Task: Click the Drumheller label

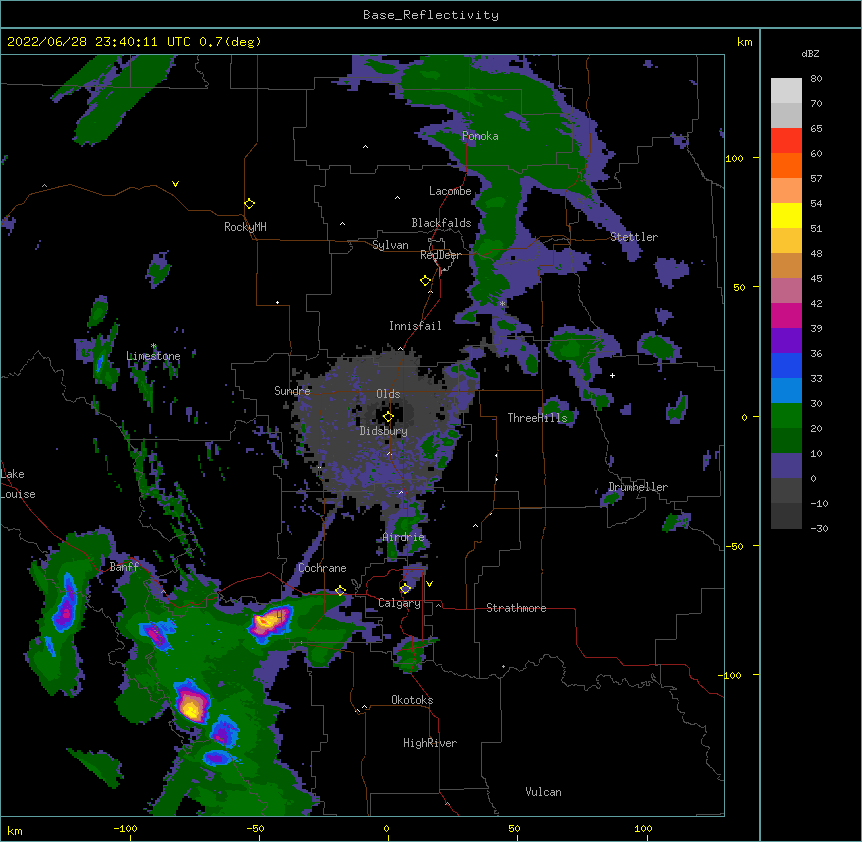Action: (x=638, y=487)
